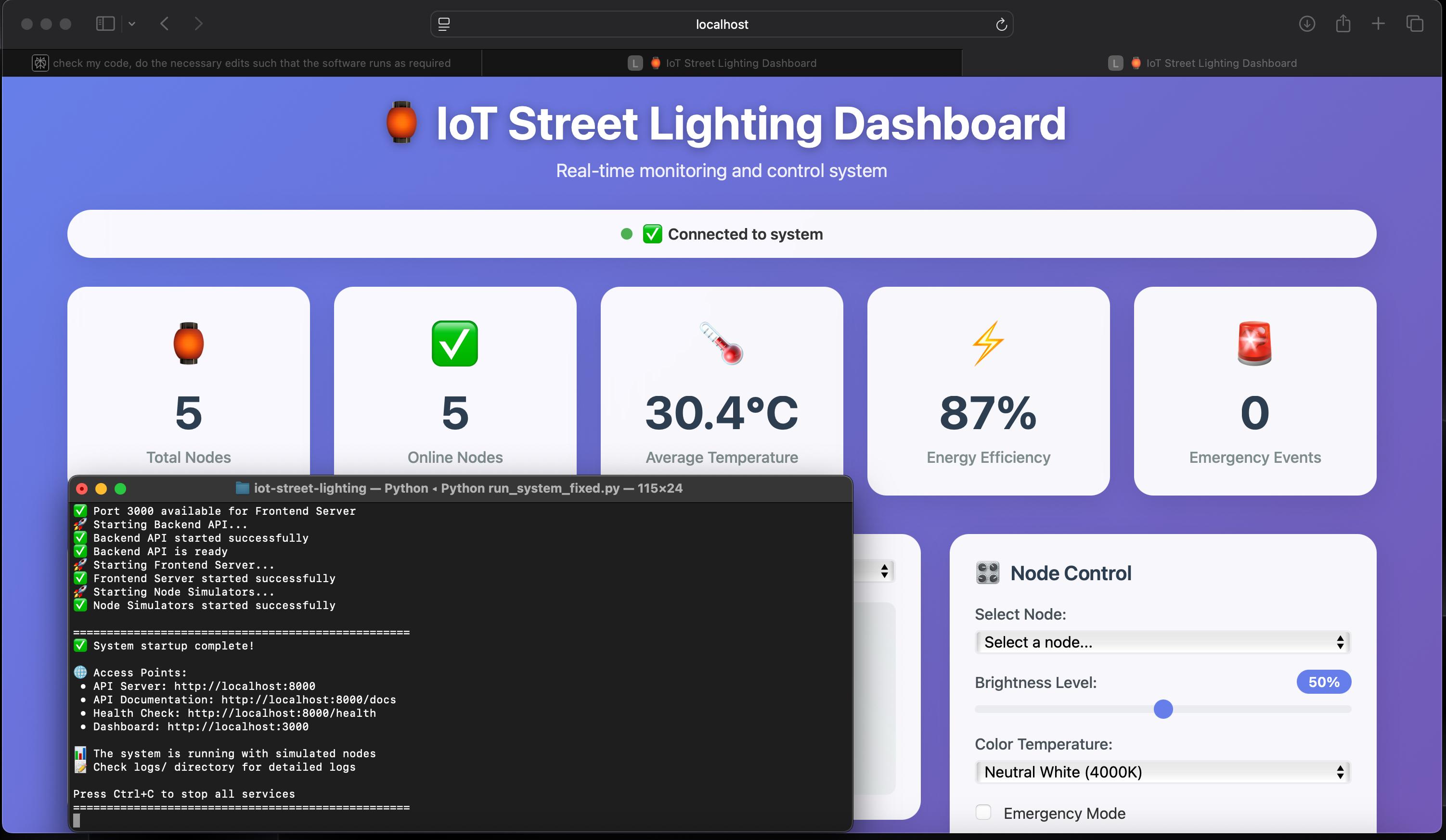Click the page settings icon in address bar
Screen dimensions: 1446x840
click(x=444, y=24)
